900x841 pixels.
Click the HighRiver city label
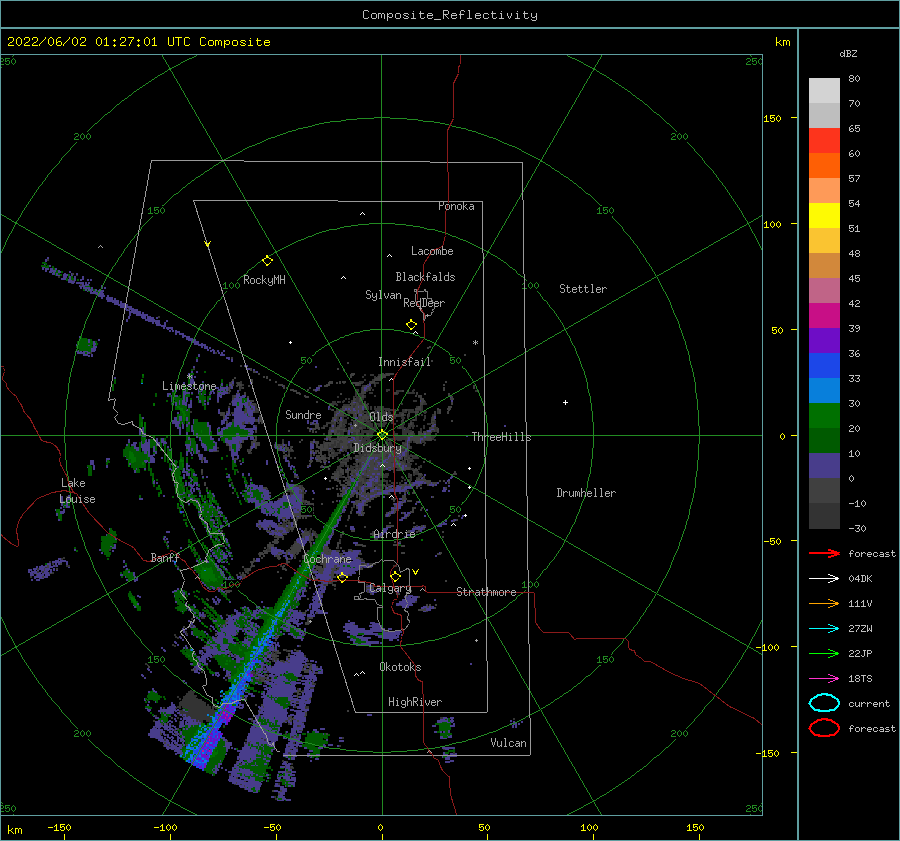coord(415,702)
